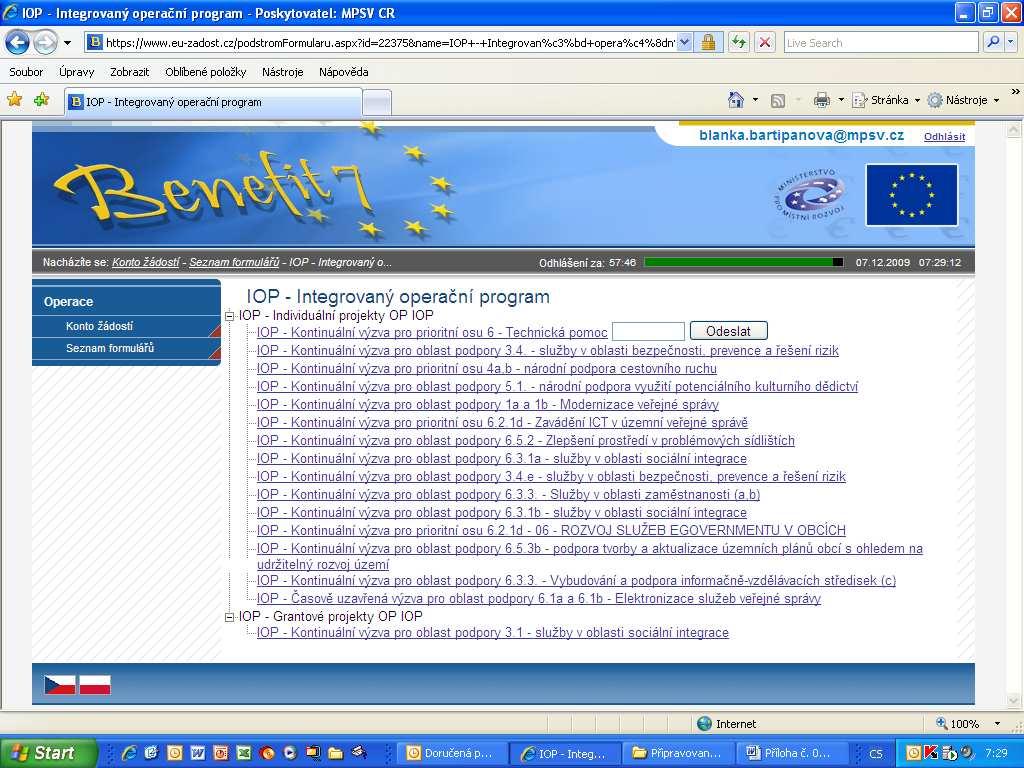The height and width of the screenshot is (768, 1024).
Task: Open the 6.3.1a služby sociální integrace link
Action: point(502,458)
